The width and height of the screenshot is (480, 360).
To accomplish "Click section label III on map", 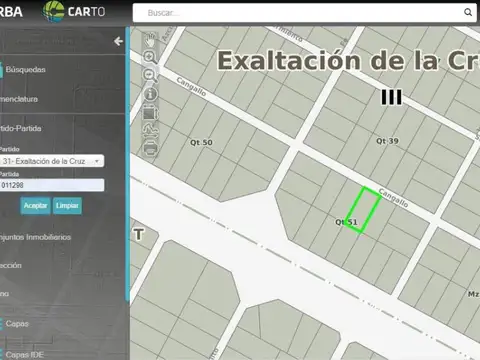I will coord(391,97).
